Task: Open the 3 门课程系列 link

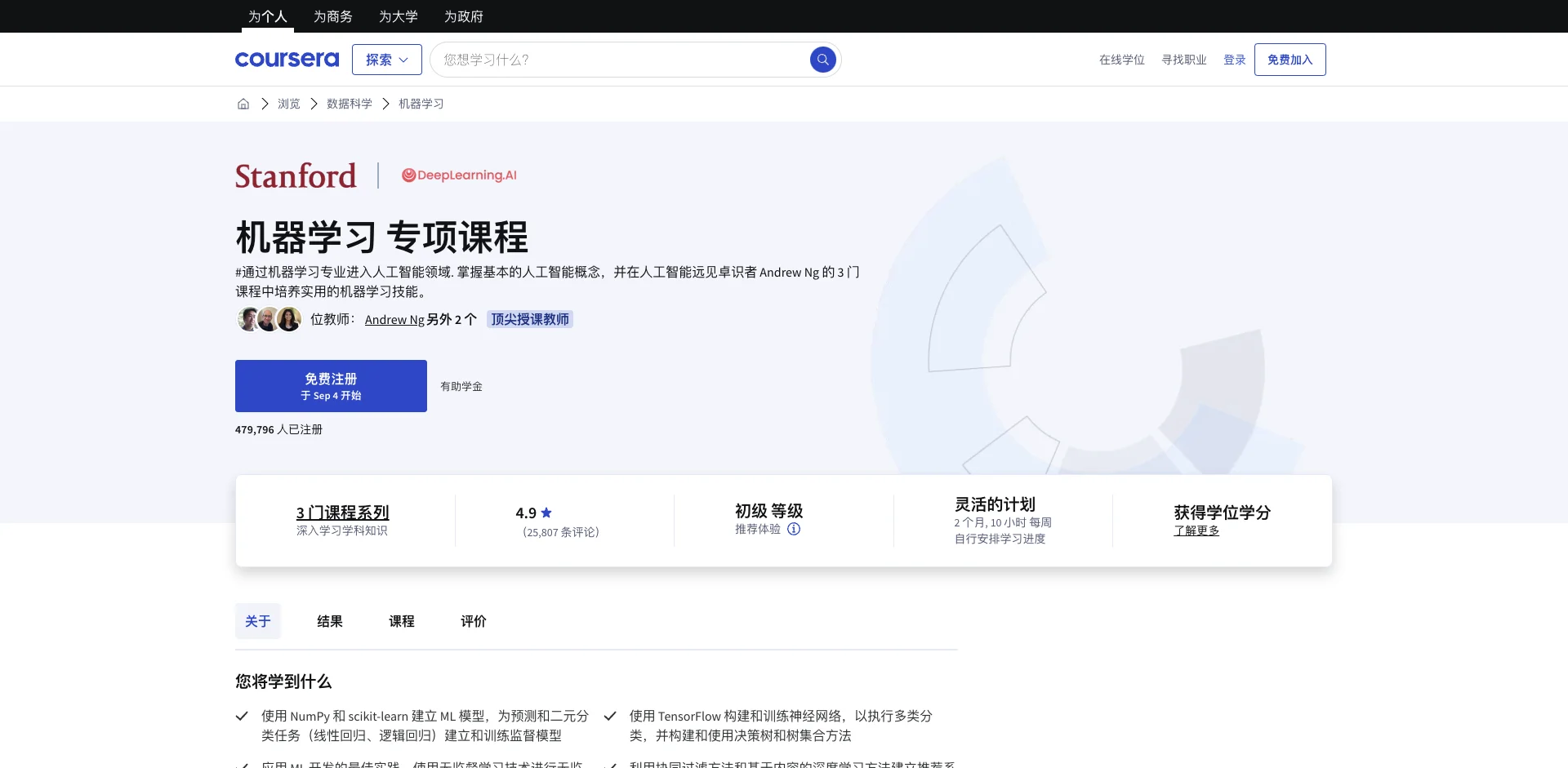Action: 342,513
